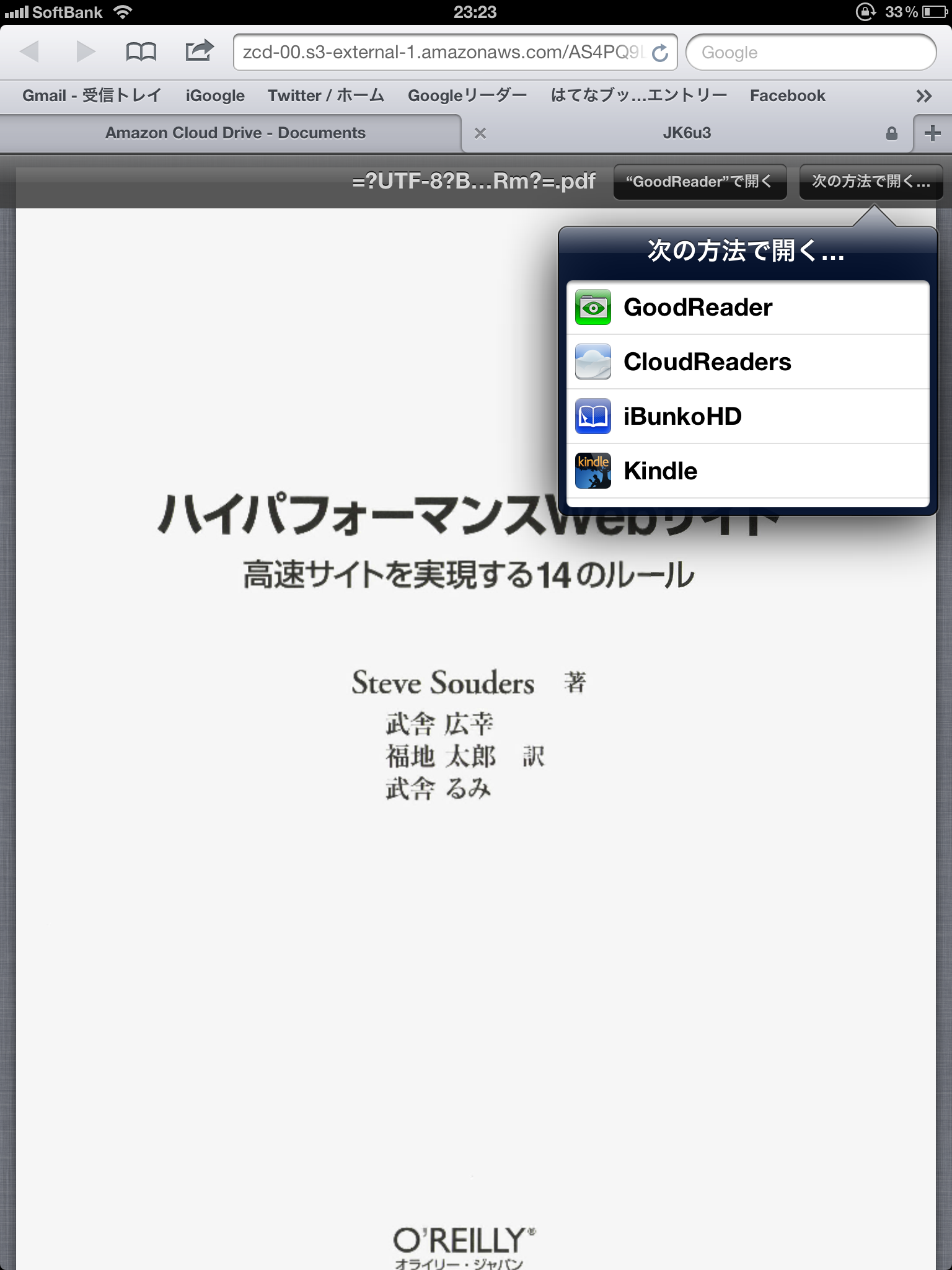Tap the green GoodReader app icon
Screen dimensions: 952x1270
(593, 307)
